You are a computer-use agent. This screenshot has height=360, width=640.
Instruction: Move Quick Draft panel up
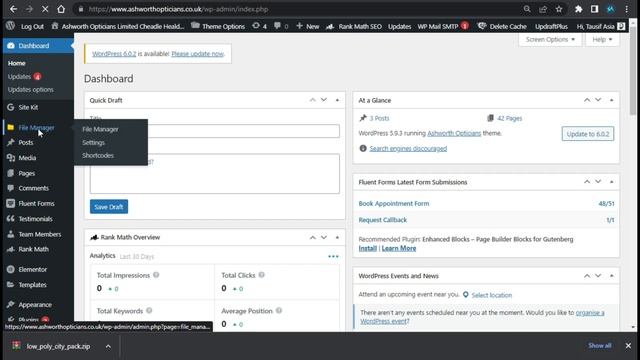click(313, 100)
